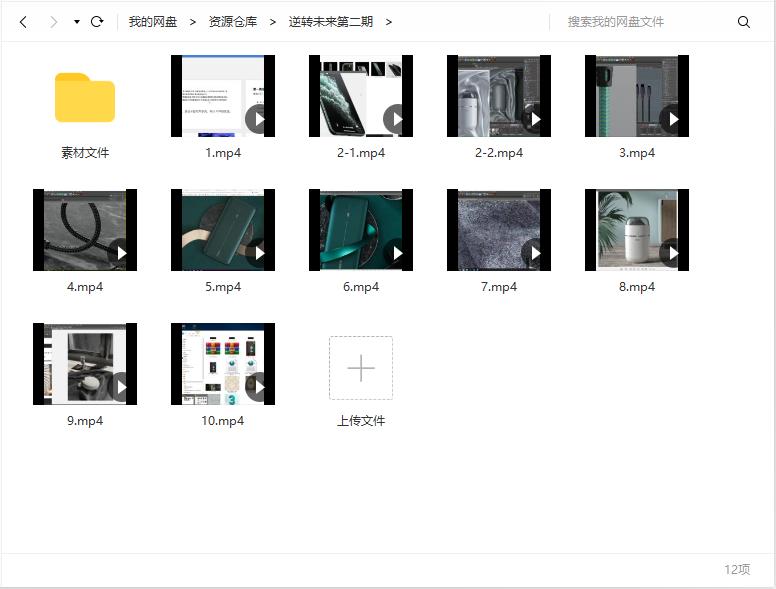The image size is (776, 589).
Task: Expand chevron after 逆转未来第二期 breadcrumb
Action: tap(389, 22)
